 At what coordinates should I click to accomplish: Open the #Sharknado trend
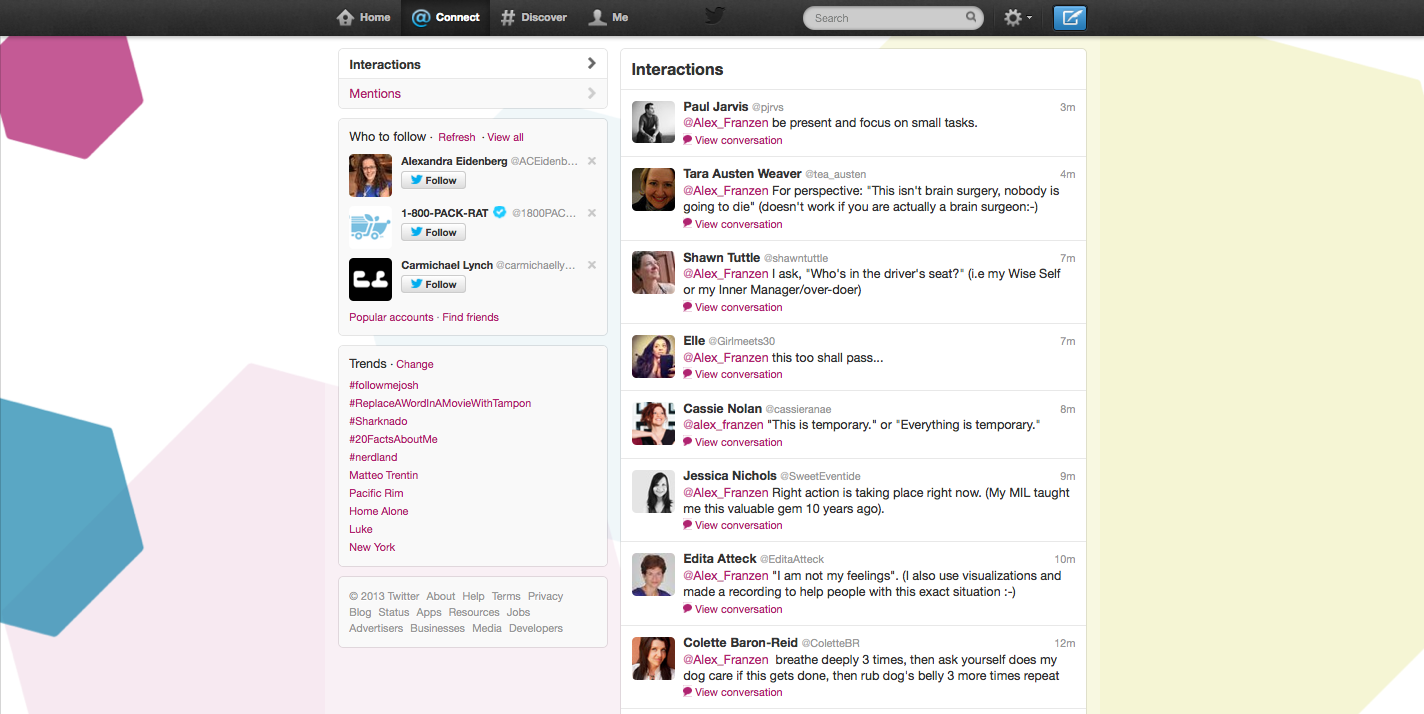(x=378, y=421)
